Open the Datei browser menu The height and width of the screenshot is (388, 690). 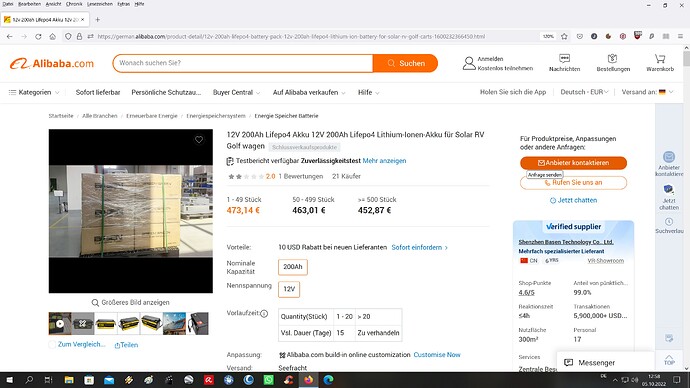7,4
